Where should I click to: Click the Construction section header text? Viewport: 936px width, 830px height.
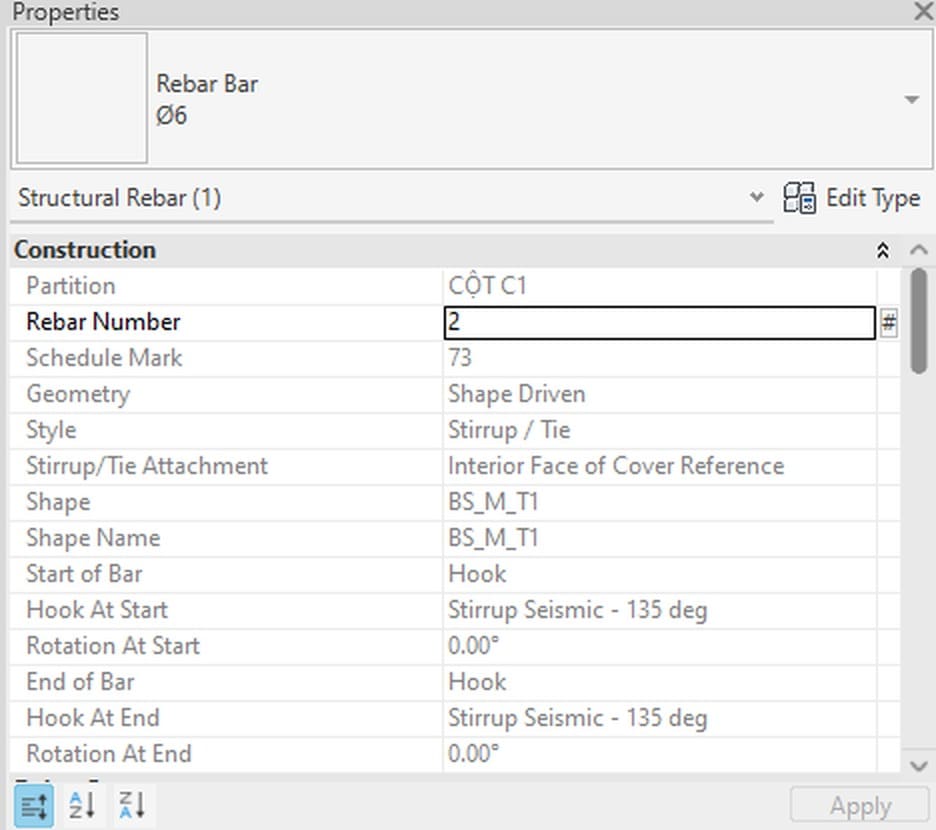point(85,250)
